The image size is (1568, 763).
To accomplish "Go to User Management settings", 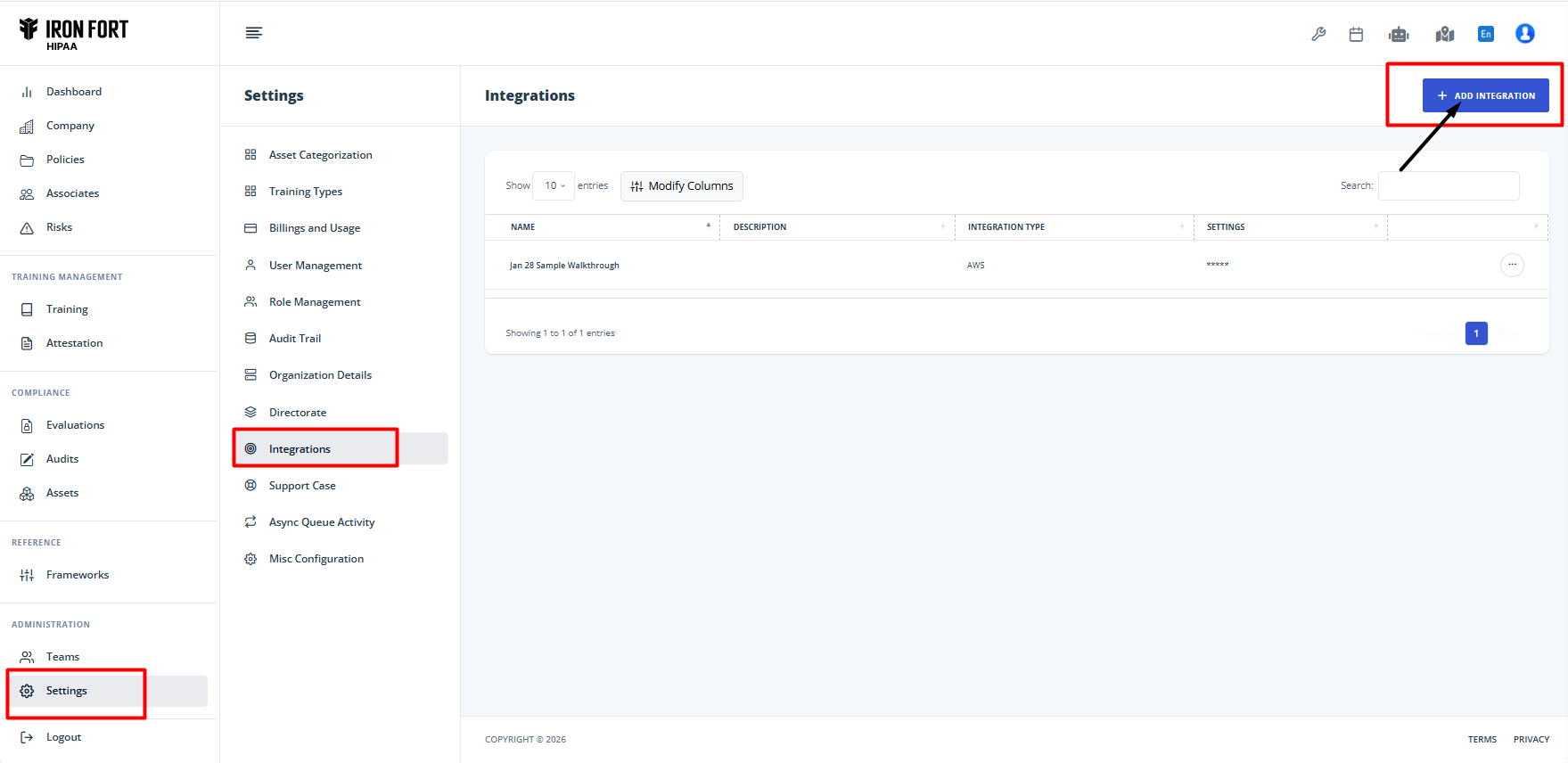I will pos(315,266).
